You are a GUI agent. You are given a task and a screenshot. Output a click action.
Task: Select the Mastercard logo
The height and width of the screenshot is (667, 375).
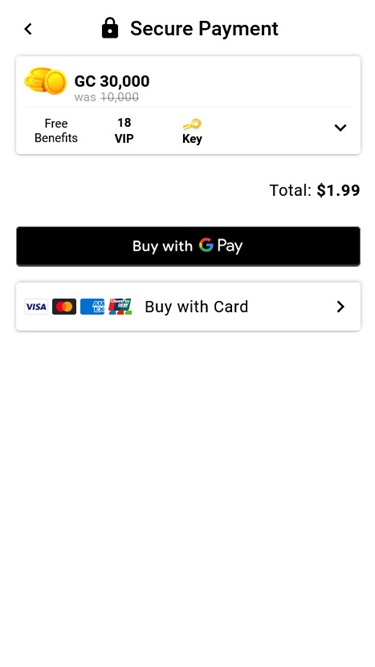pyautogui.click(x=64, y=307)
